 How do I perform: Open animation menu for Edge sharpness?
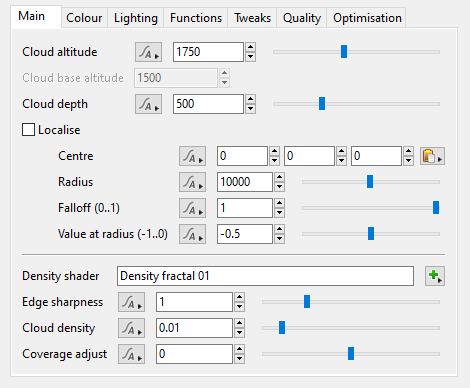coord(131,302)
